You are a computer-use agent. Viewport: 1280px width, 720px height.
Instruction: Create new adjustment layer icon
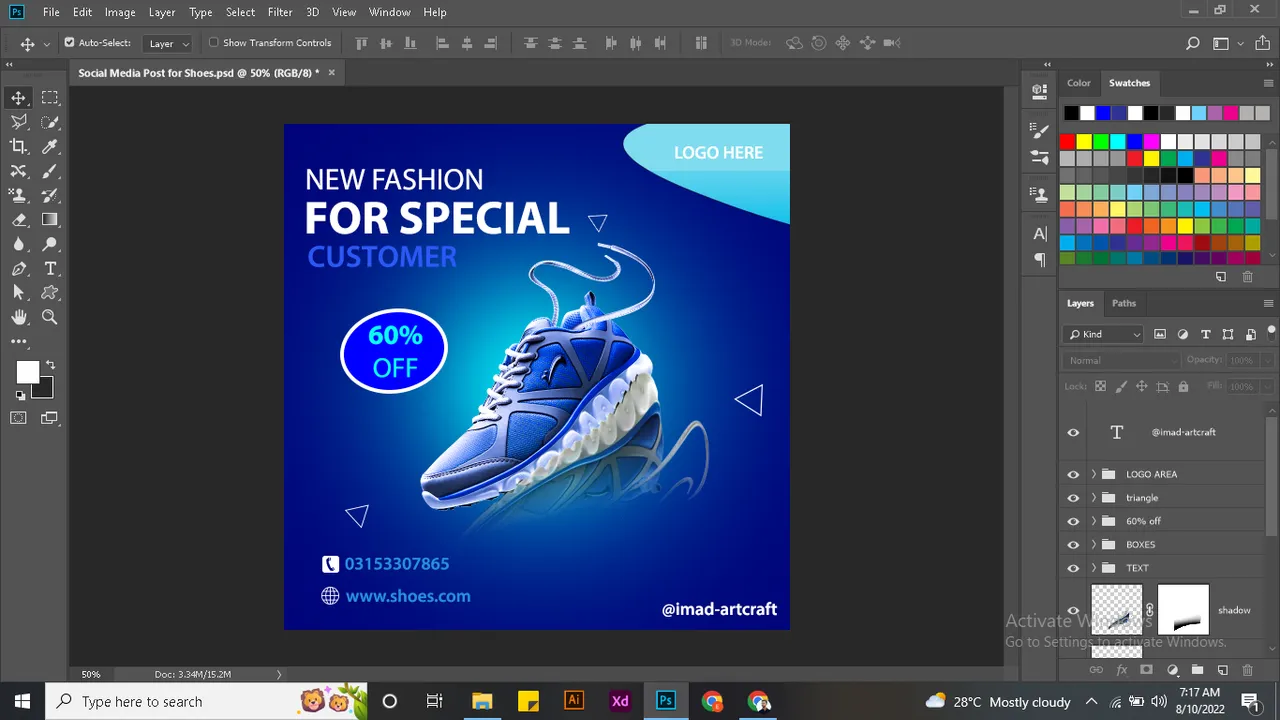(x=1172, y=670)
